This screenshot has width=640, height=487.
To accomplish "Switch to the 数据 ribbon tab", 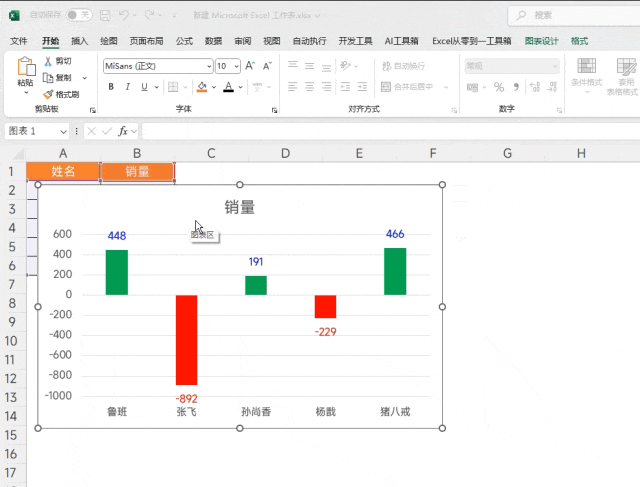I will [213, 41].
